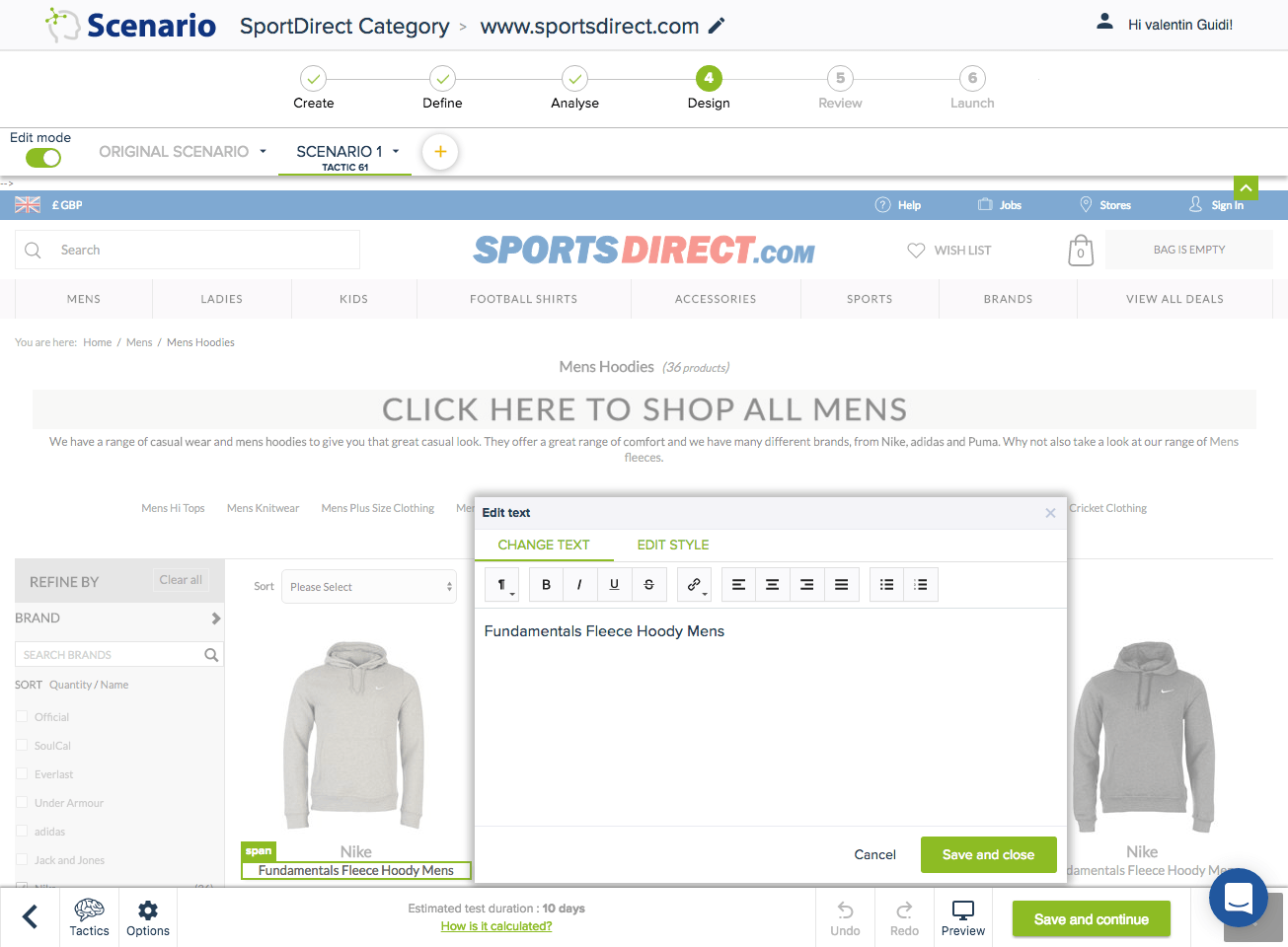
Task: Go to the Review step
Action: pos(840,88)
